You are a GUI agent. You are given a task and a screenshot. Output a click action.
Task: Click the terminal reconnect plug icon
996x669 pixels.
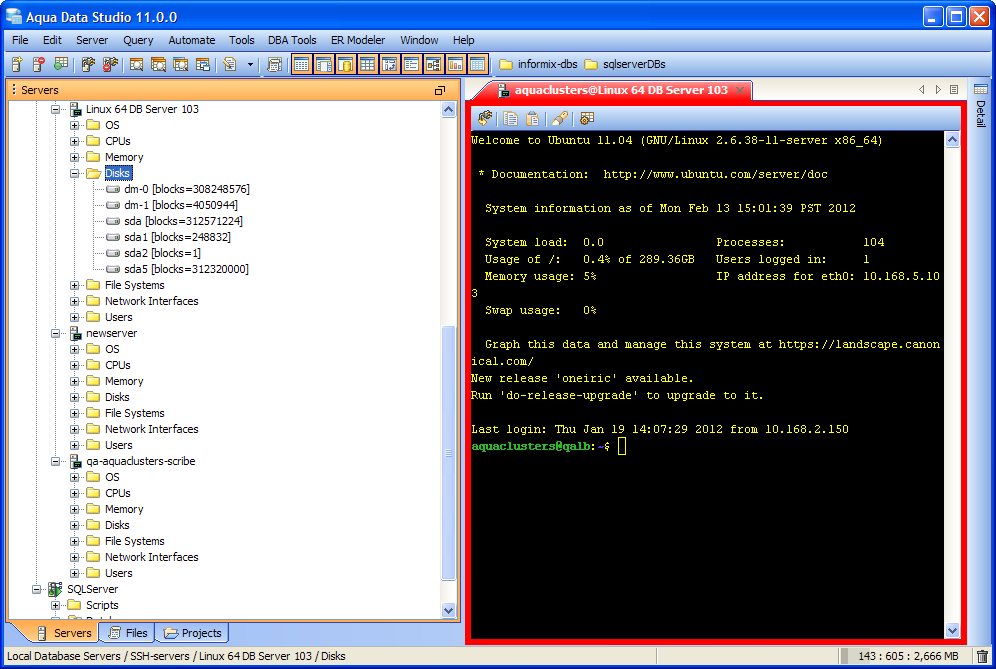(485, 118)
